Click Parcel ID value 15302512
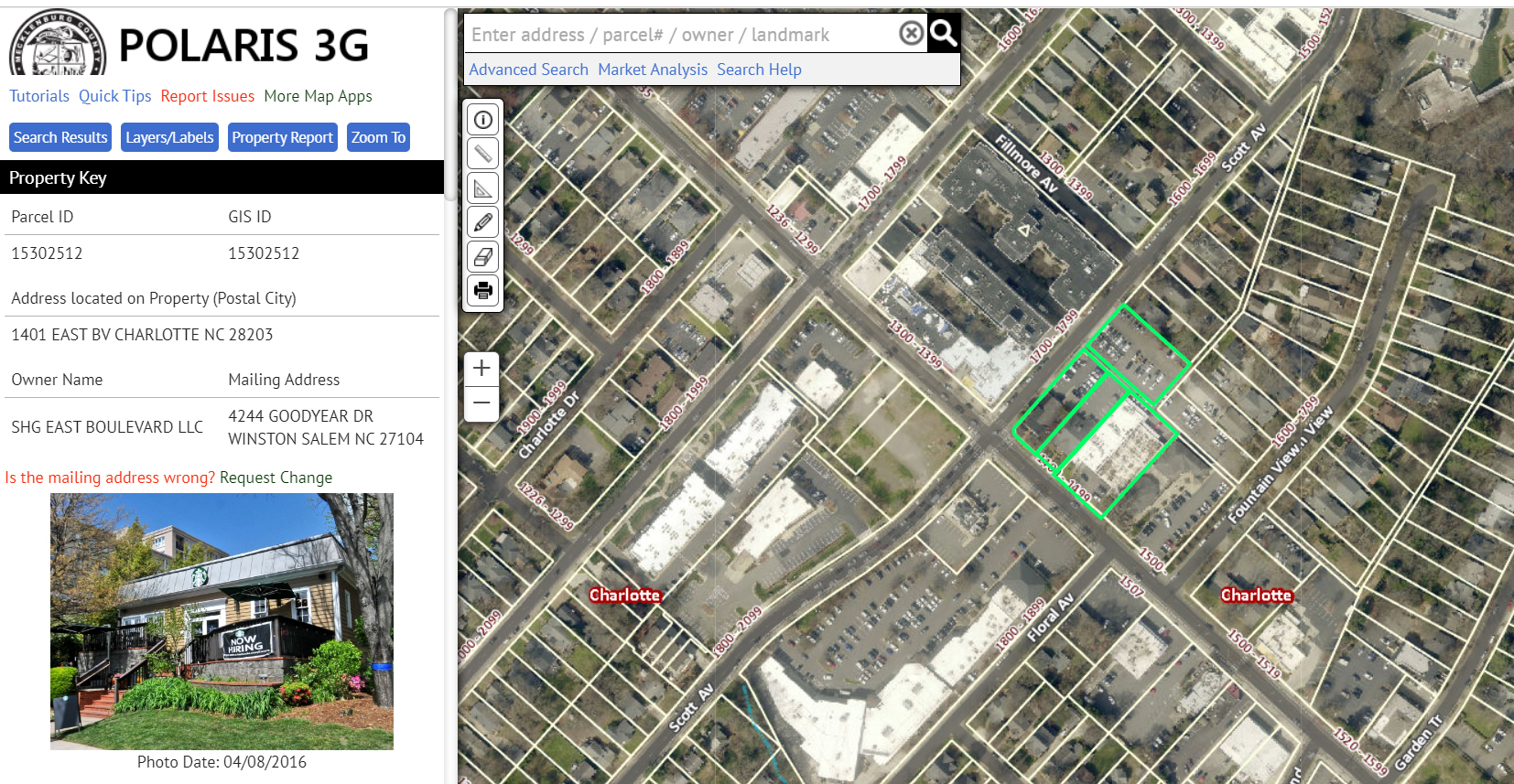Screen dimensions: 1514x784 [47, 253]
